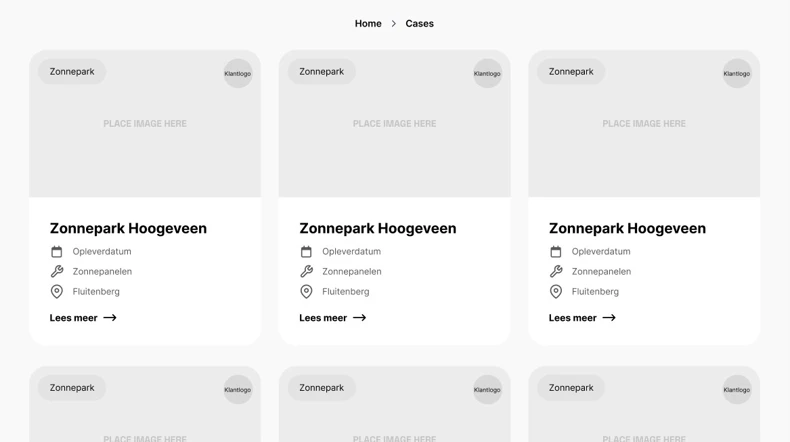The image size is (790, 442).
Task: Click the calendar icon in the right card
Action: tap(556, 252)
